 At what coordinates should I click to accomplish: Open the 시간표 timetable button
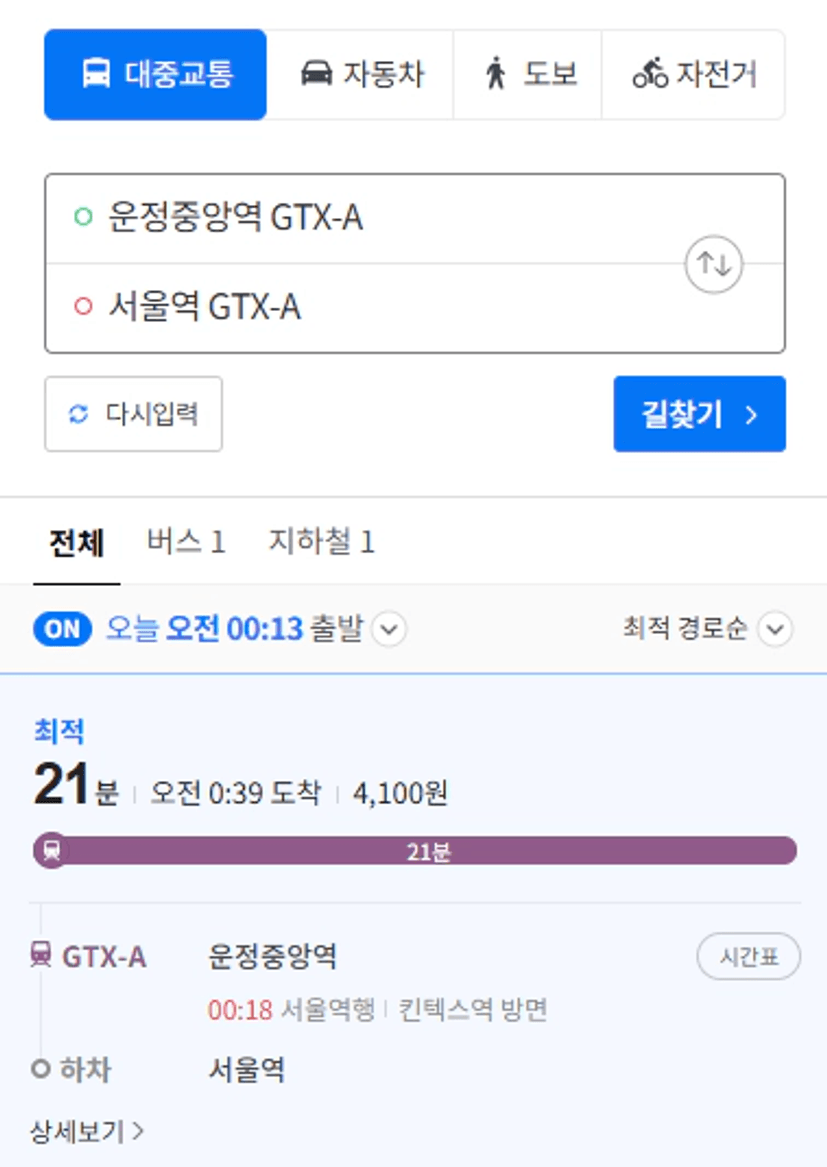click(x=748, y=957)
